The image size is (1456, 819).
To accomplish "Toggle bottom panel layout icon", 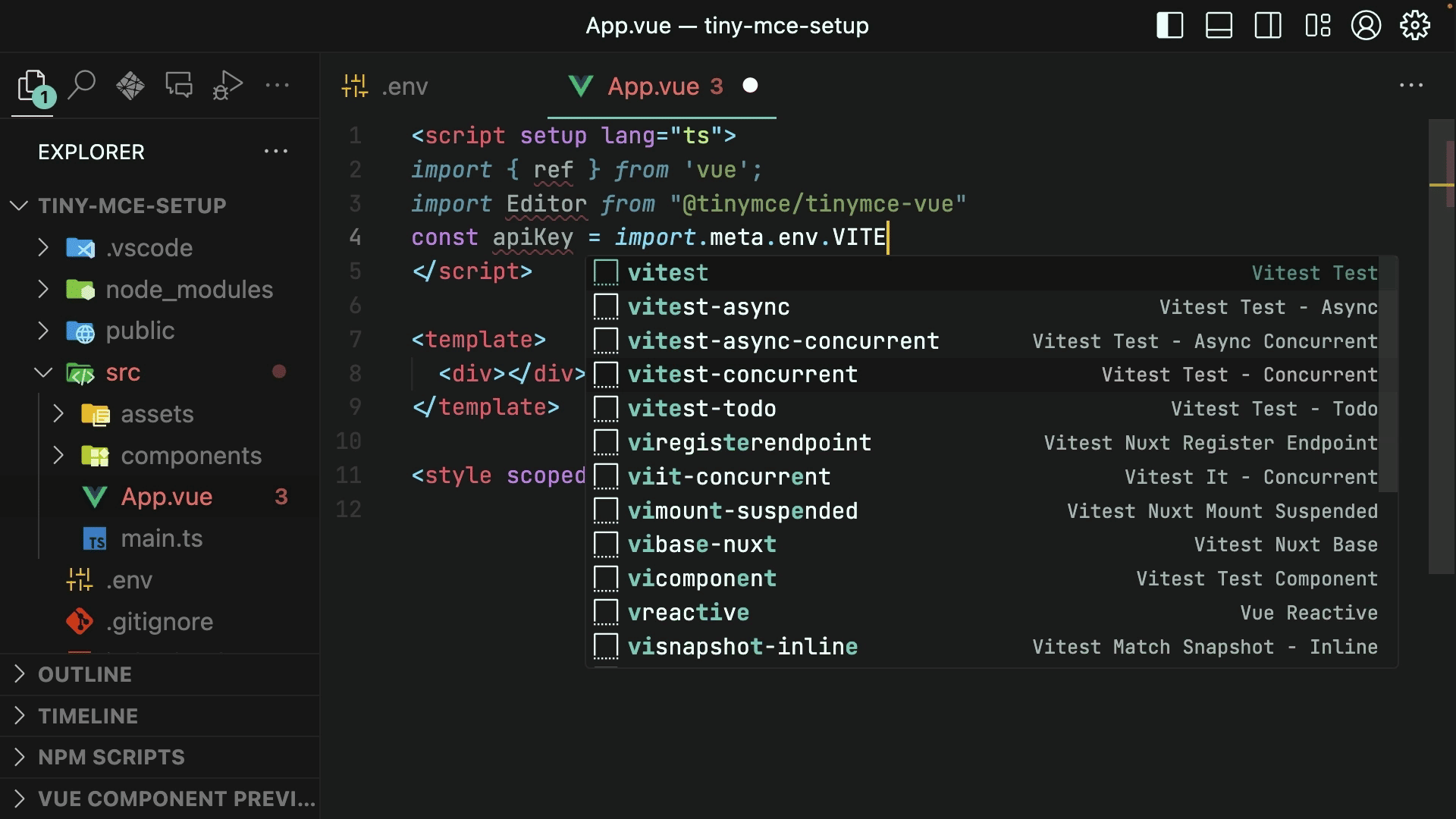I will point(1219,26).
